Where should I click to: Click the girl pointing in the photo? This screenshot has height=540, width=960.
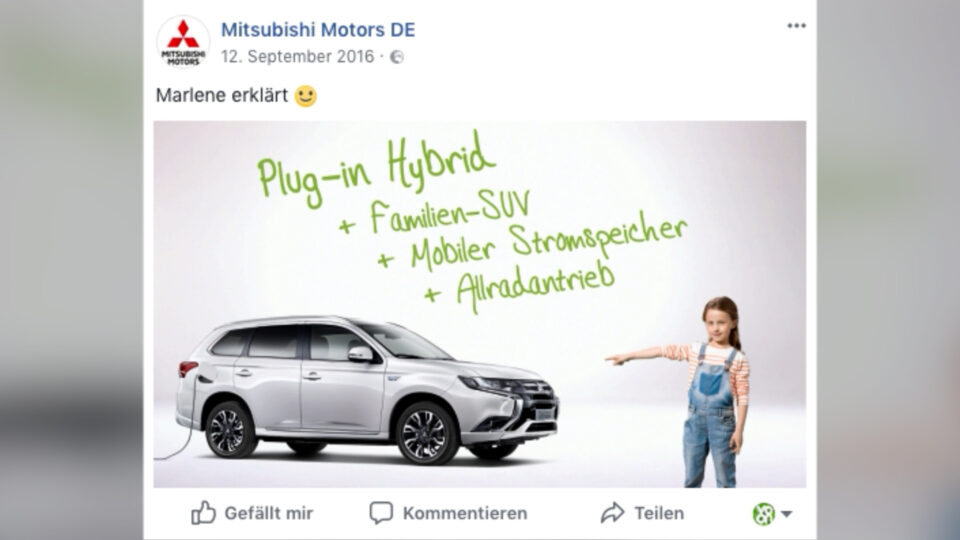click(x=710, y=392)
